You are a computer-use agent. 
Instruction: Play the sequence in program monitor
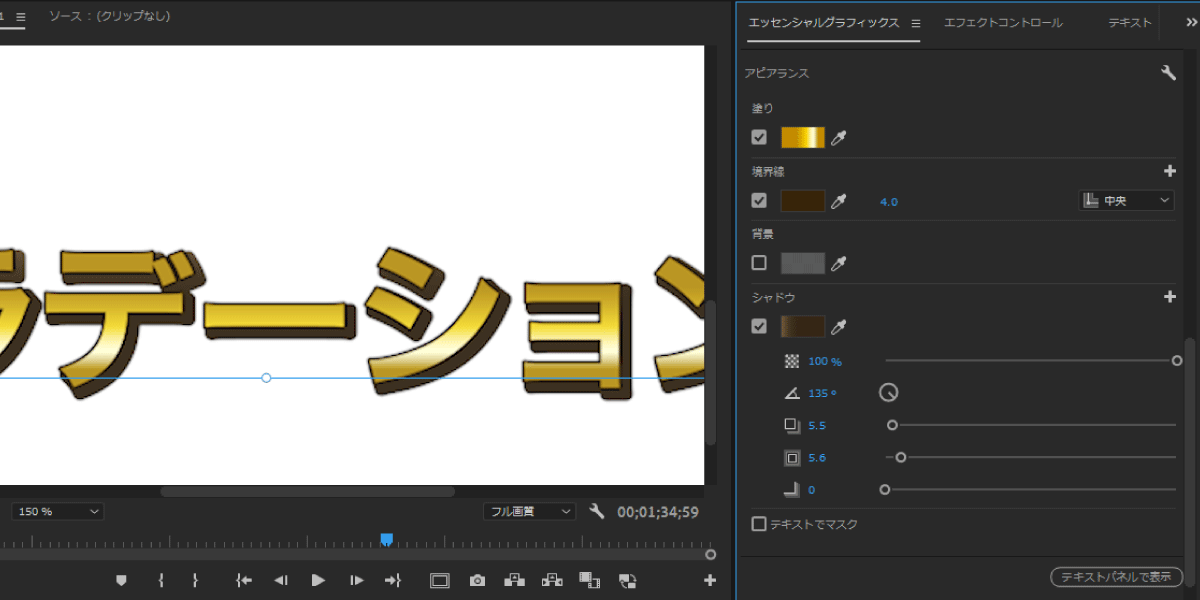(318, 579)
